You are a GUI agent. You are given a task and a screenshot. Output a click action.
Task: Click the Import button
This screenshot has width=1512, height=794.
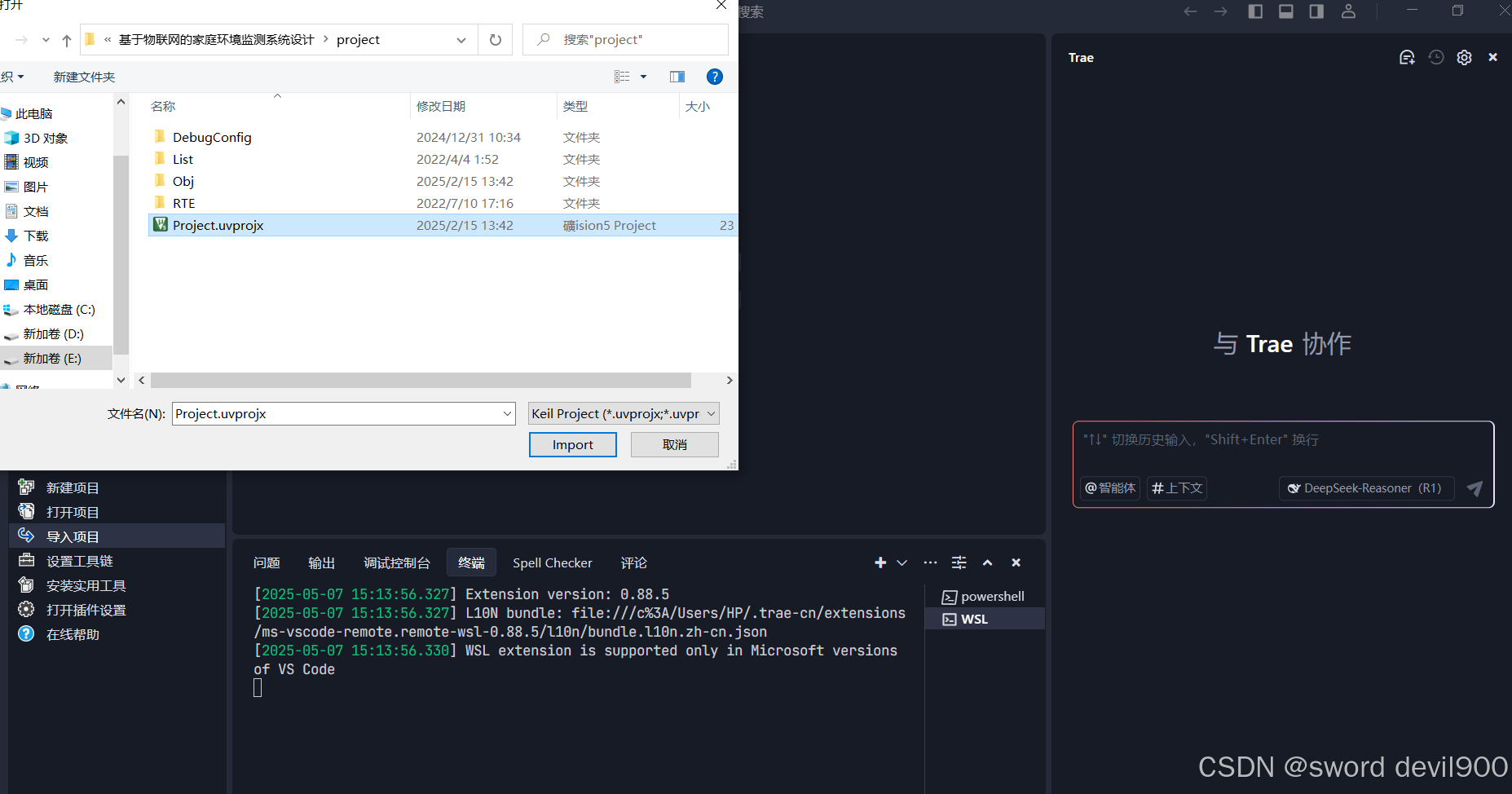(x=572, y=445)
